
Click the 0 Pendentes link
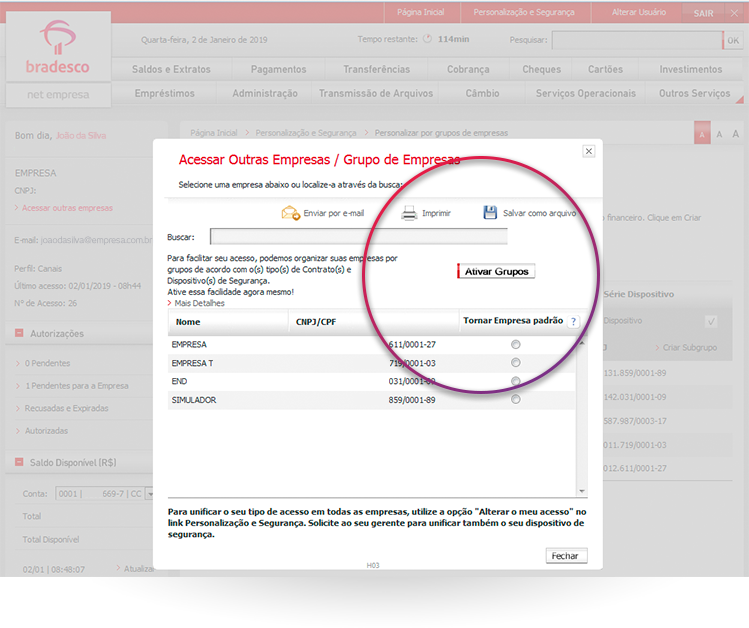click(x=47, y=363)
